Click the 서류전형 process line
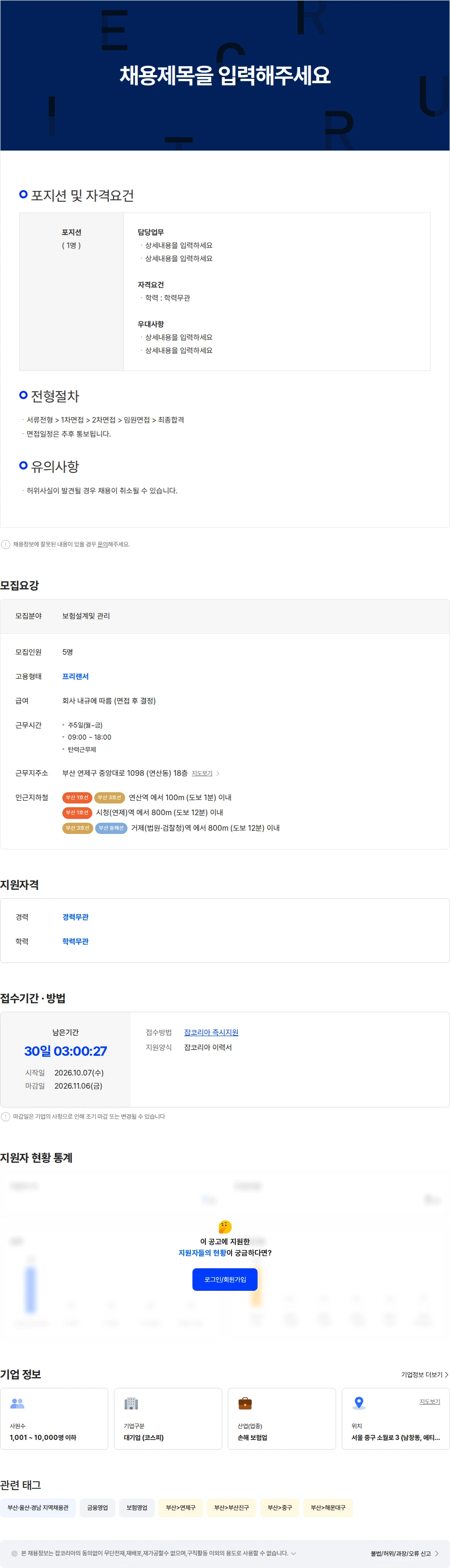The height and width of the screenshot is (1568, 450). point(105,419)
